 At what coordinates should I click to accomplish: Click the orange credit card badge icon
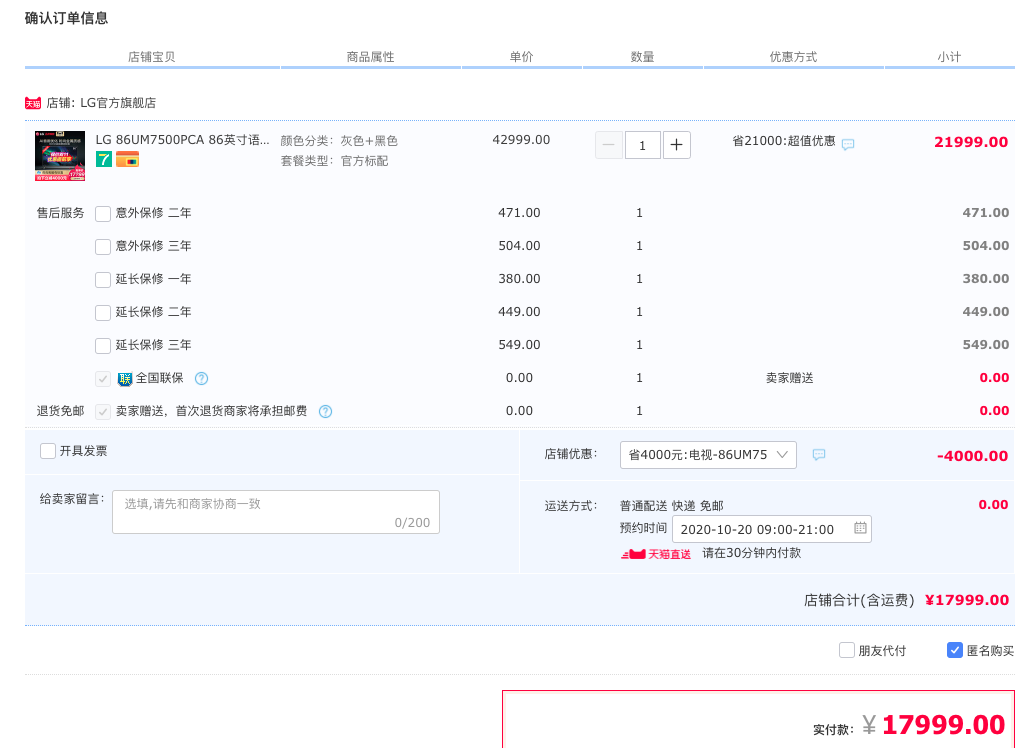pos(127,159)
